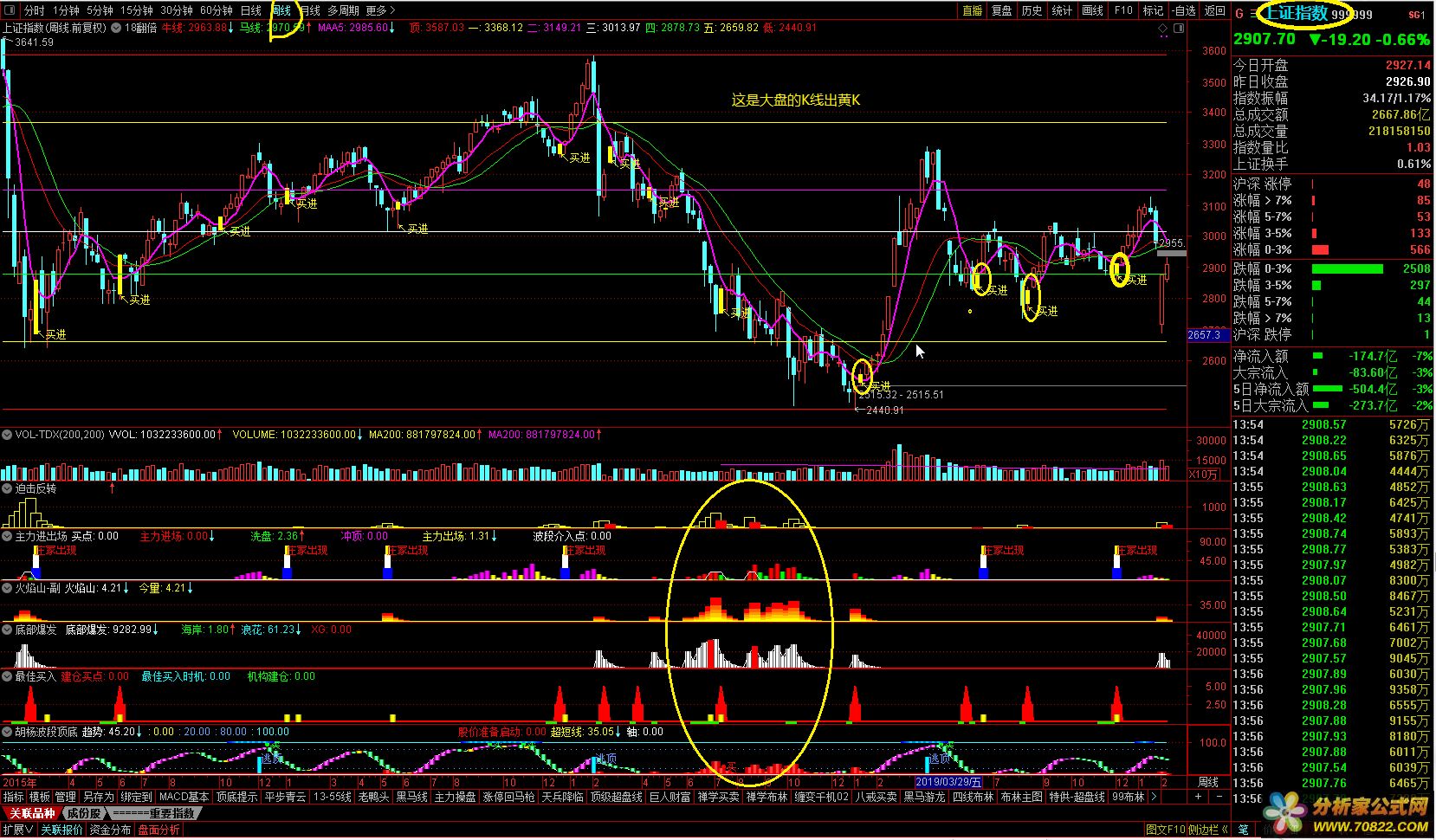Click the 火焰山-副 indicator pane icon

point(8,588)
